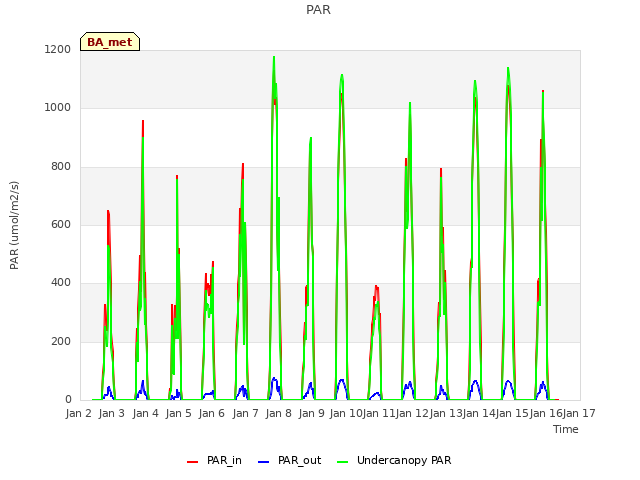The image size is (640, 480).
Task: Toggle PAR_in series in legend
Action: 214,460
